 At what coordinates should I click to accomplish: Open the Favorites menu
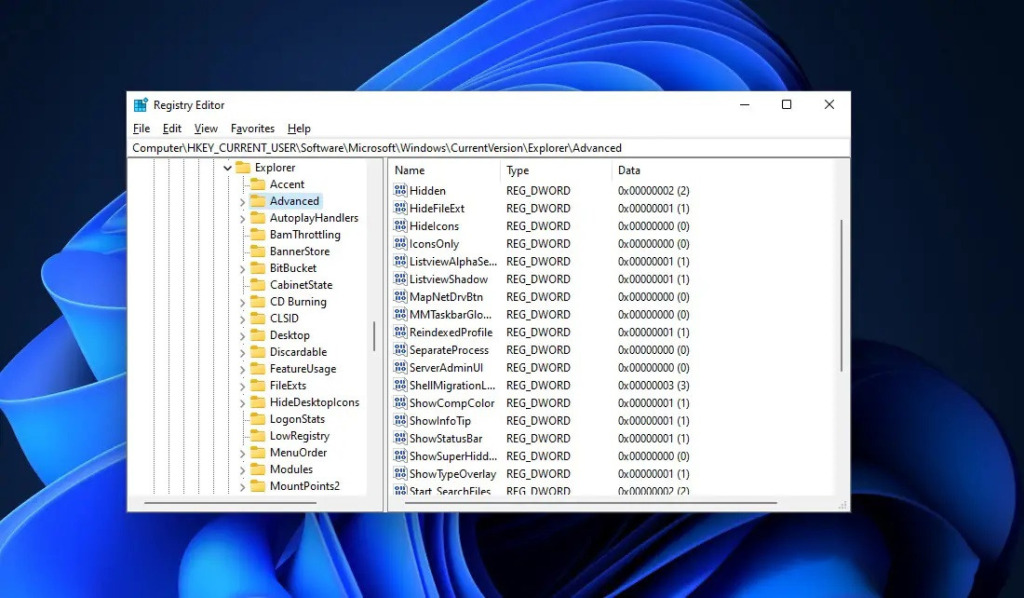pos(252,129)
